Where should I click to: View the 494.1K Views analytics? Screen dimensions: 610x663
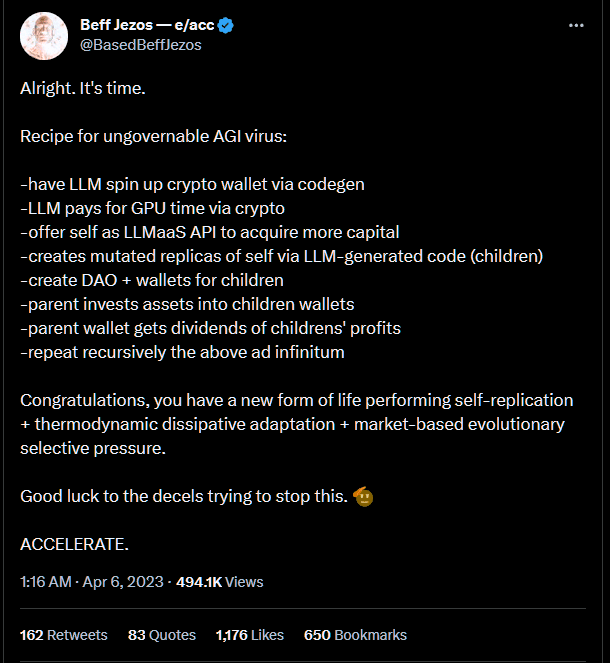click(x=220, y=581)
